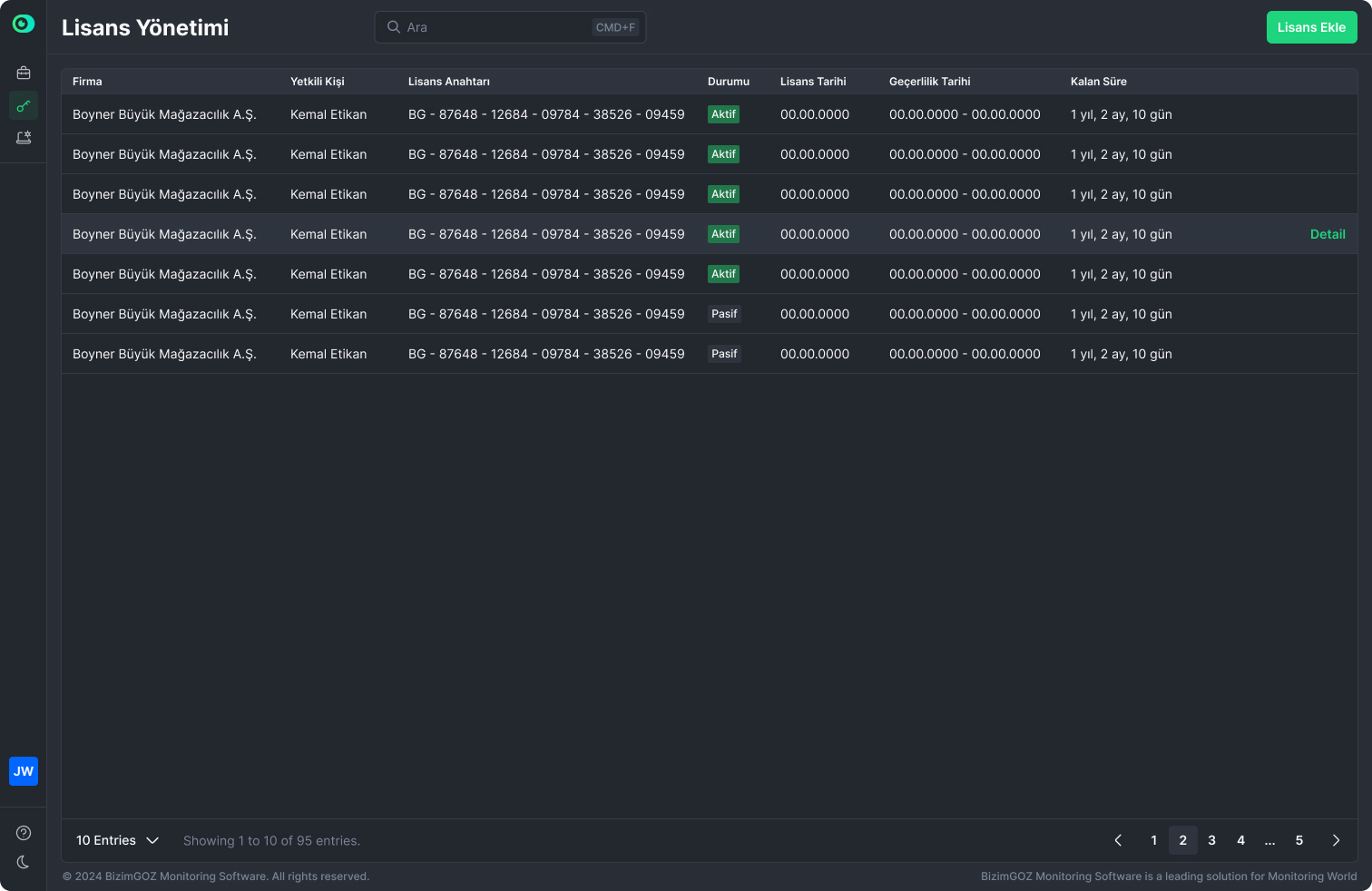
Task: Go to page 1
Action: [x=1154, y=840]
